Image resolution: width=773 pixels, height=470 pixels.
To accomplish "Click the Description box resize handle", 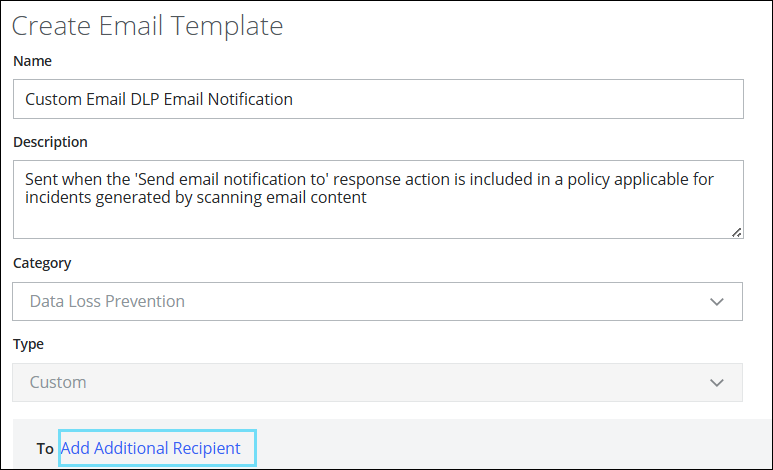I will click(736, 232).
